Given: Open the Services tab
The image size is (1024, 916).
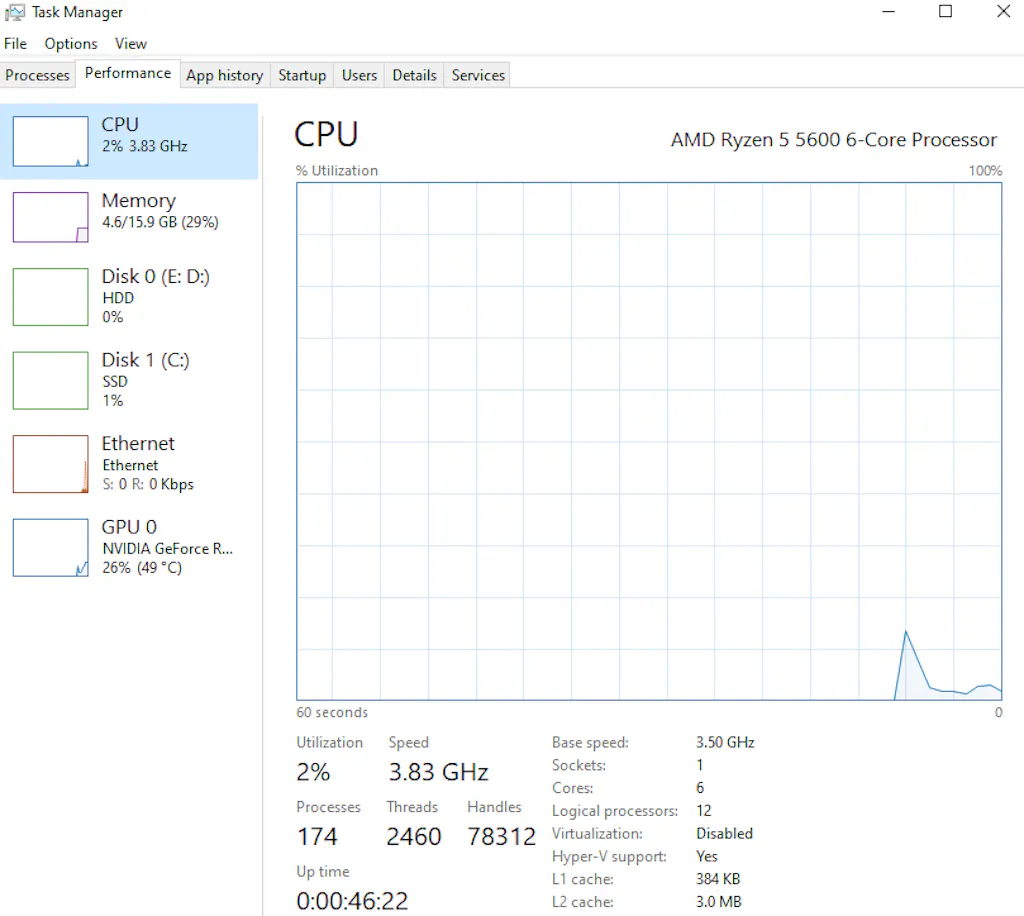Looking at the screenshot, I should click(x=477, y=75).
